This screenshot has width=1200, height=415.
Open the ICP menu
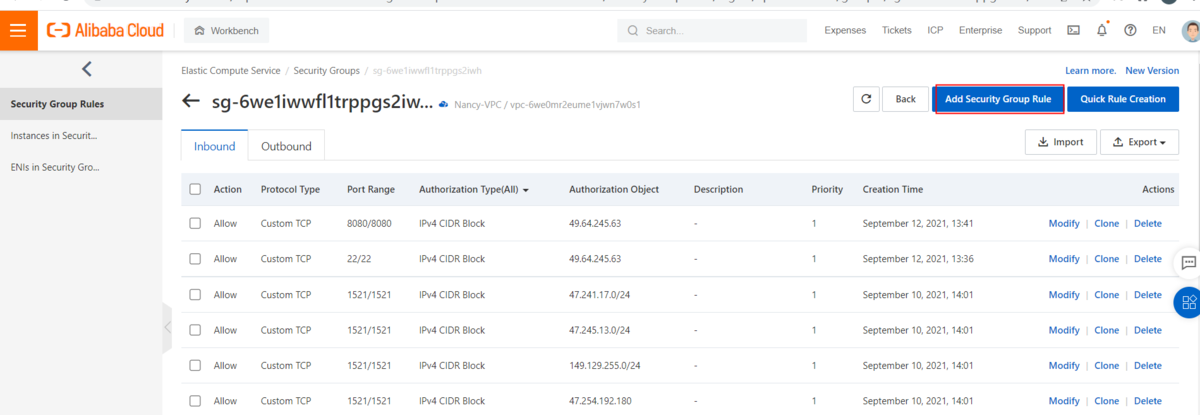point(935,31)
